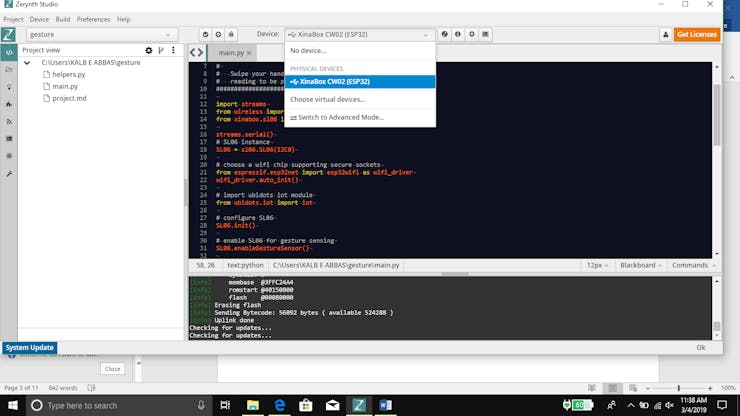This screenshot has width=740, height=416.
Task: Select No device option
Action: (x=360, y=51)
